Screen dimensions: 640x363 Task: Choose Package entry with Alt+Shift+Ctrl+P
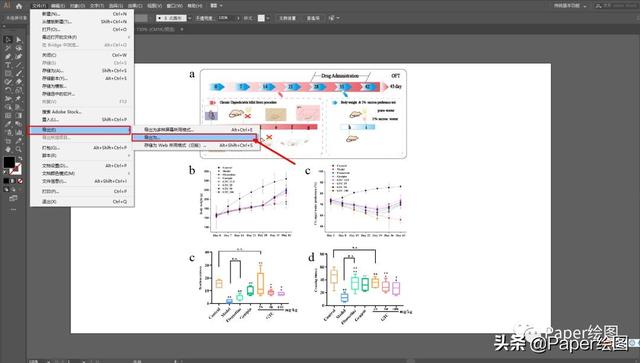pos(82,148)
